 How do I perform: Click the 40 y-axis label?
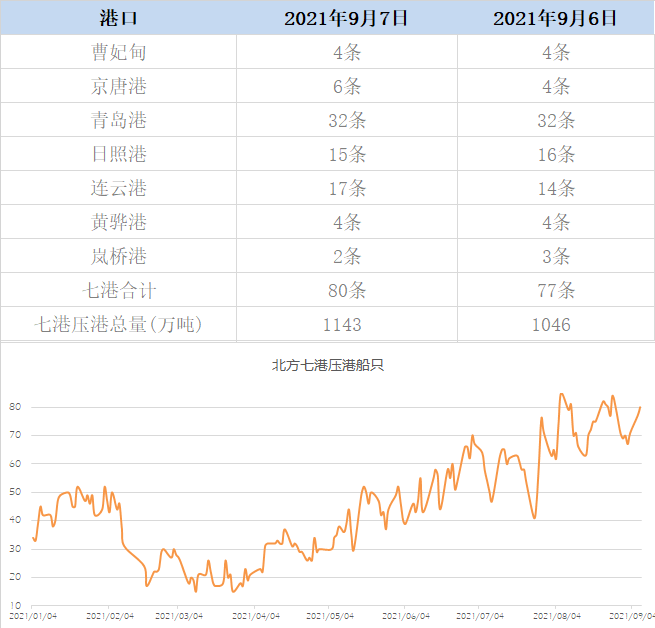[x=15, y=520]
